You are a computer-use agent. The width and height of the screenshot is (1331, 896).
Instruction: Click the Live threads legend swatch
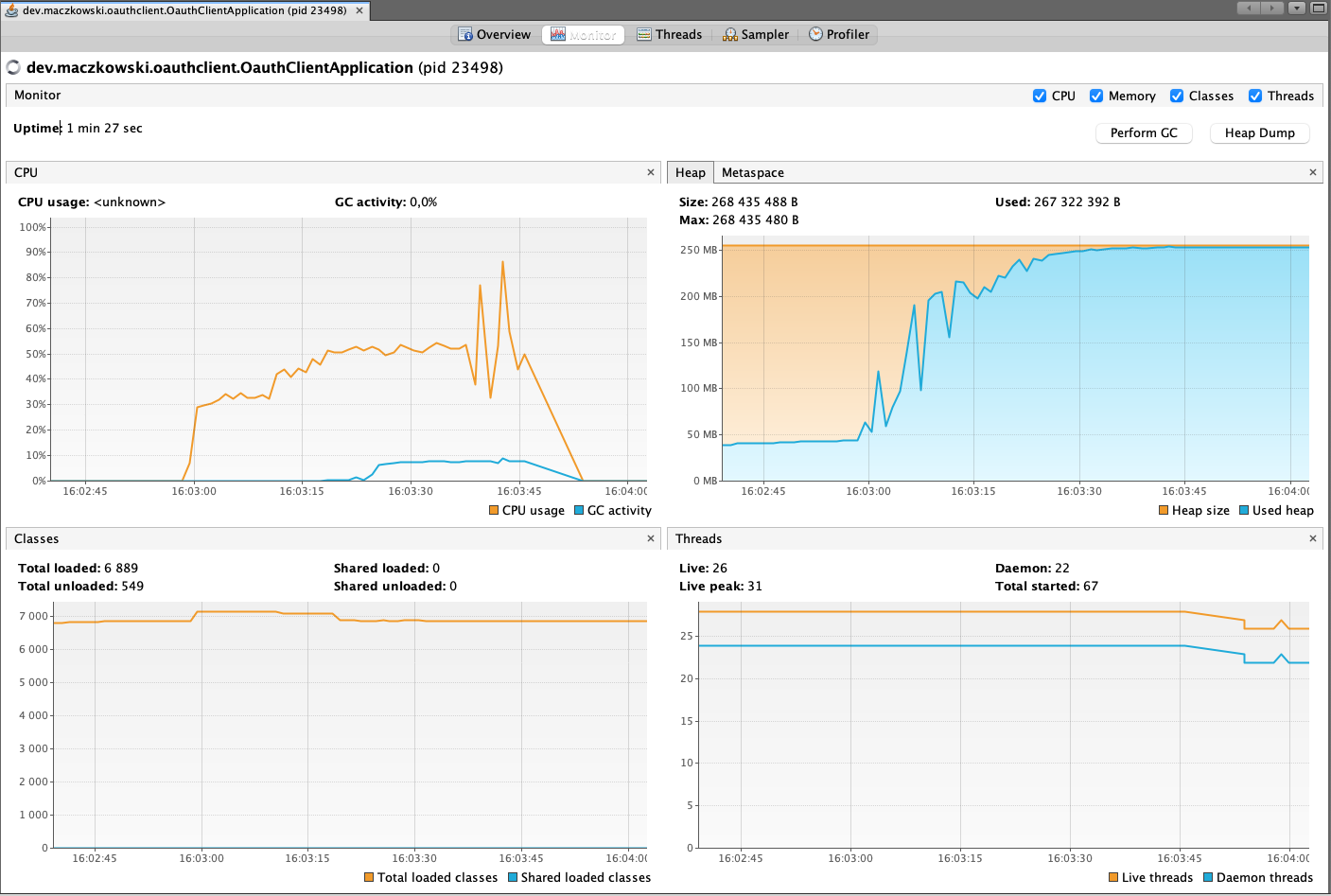pyautogui.click(x=1113, y=877)
